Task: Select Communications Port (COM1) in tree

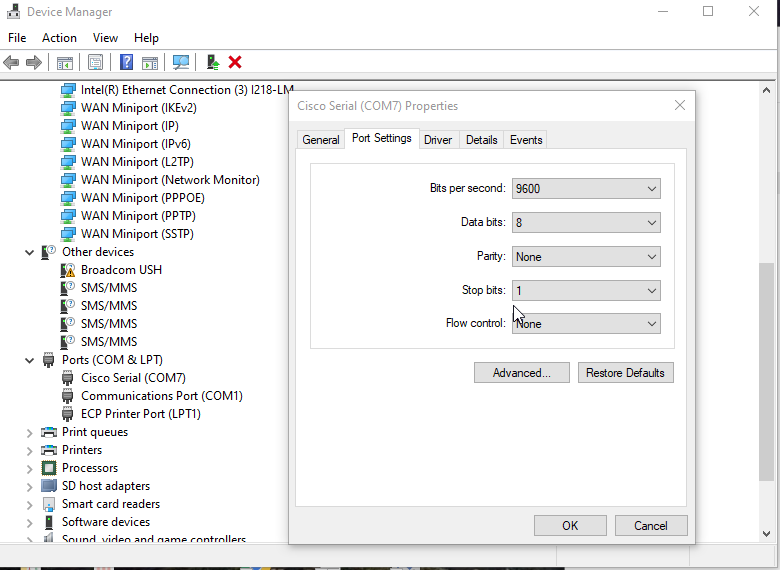Action: pos(161,396)
